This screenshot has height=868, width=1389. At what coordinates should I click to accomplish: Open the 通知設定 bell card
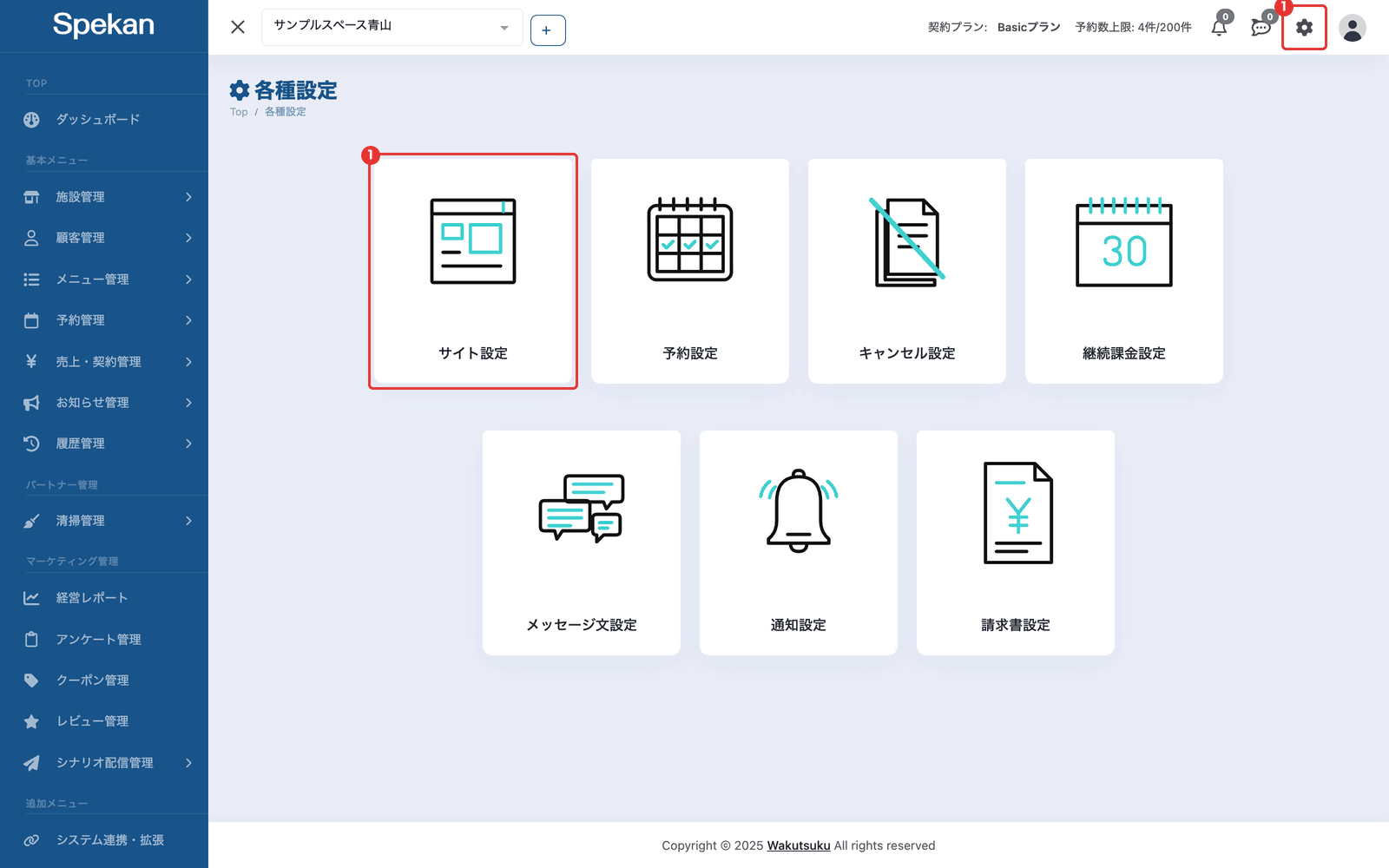click(x=799, y=542)
